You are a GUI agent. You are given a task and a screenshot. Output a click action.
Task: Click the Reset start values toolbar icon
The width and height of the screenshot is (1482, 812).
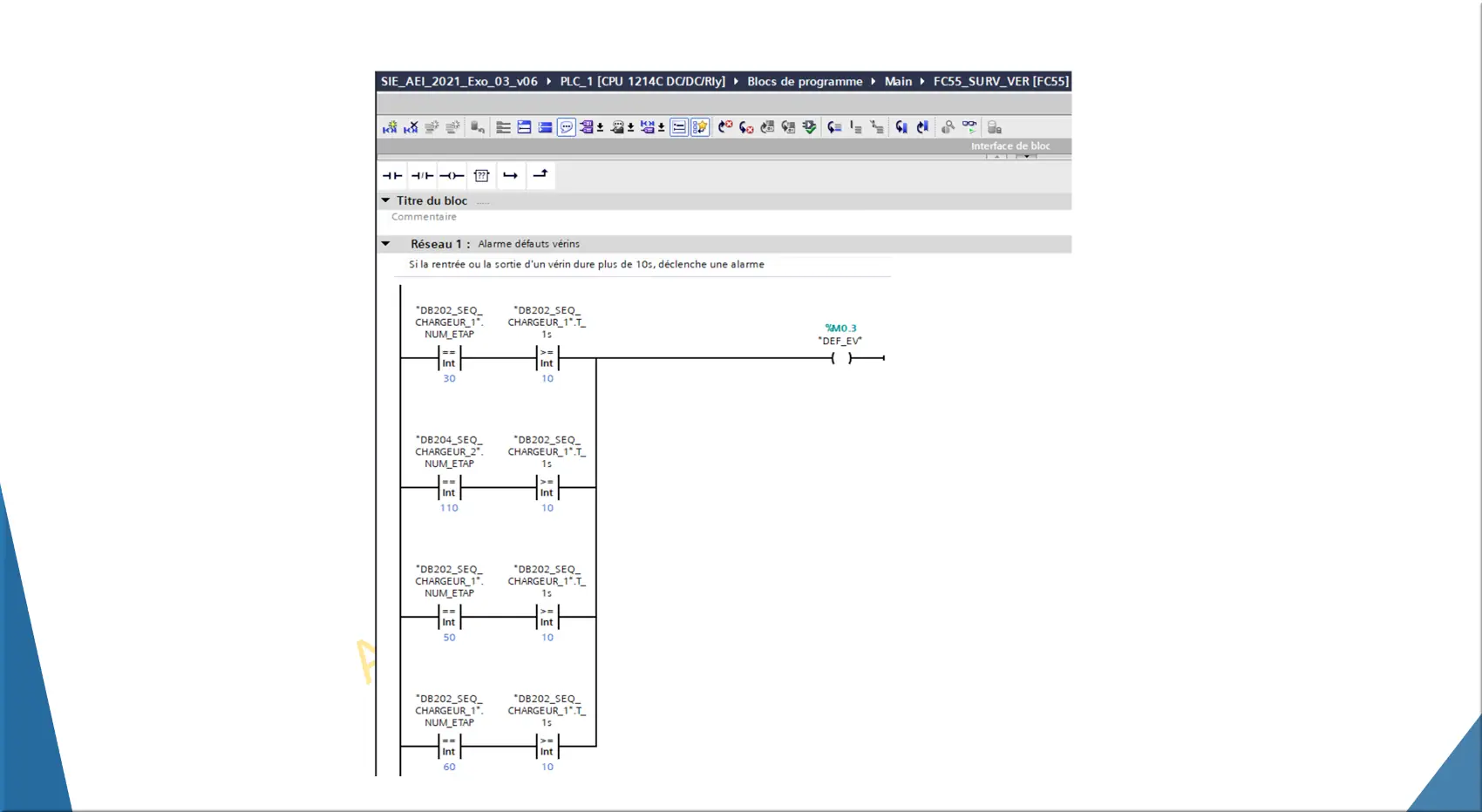pos(478,127)
